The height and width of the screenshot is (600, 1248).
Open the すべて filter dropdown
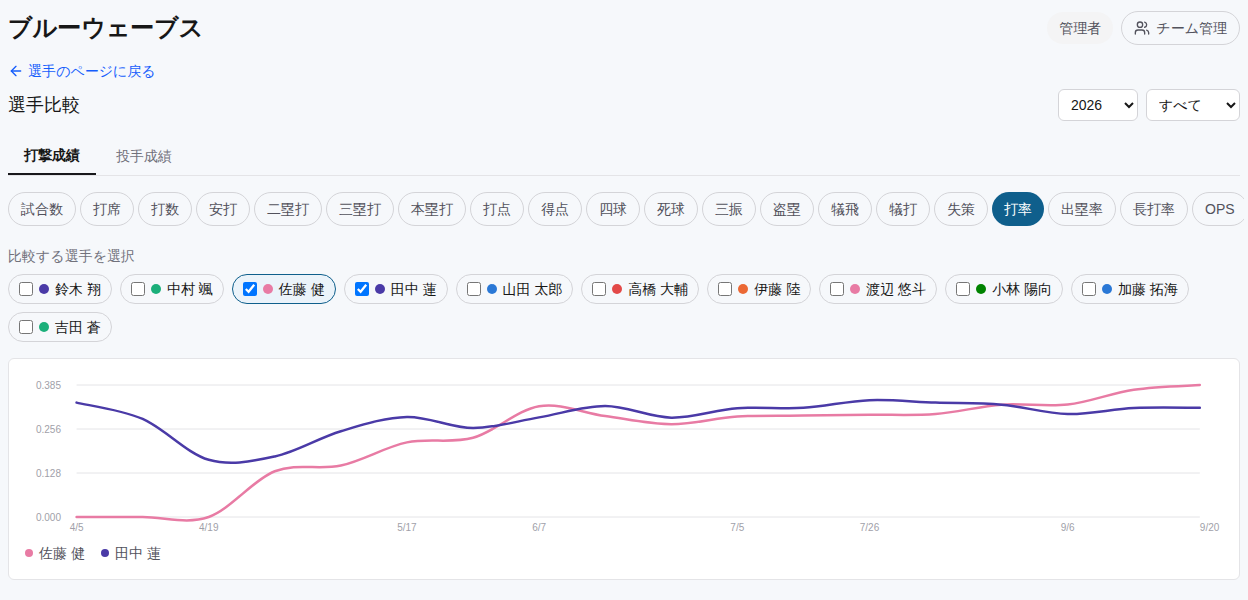(1192, 105)
